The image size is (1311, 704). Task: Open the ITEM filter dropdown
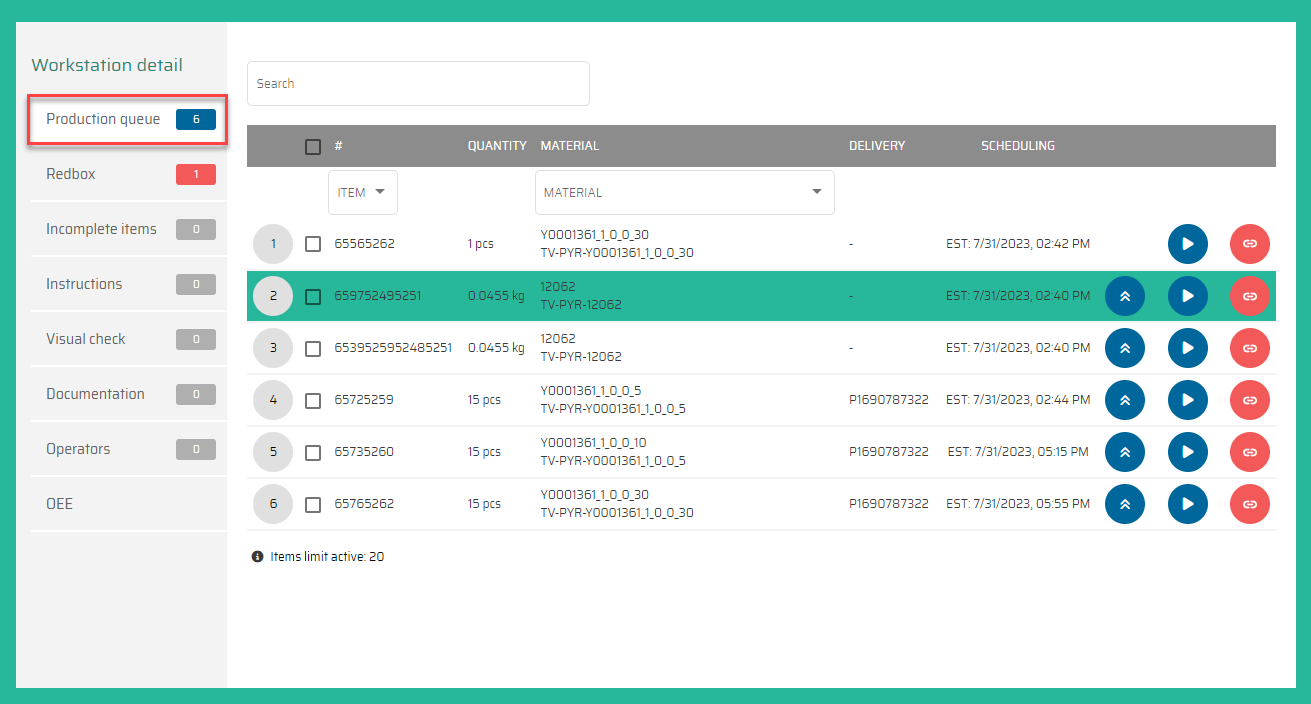tap(362, 193)
